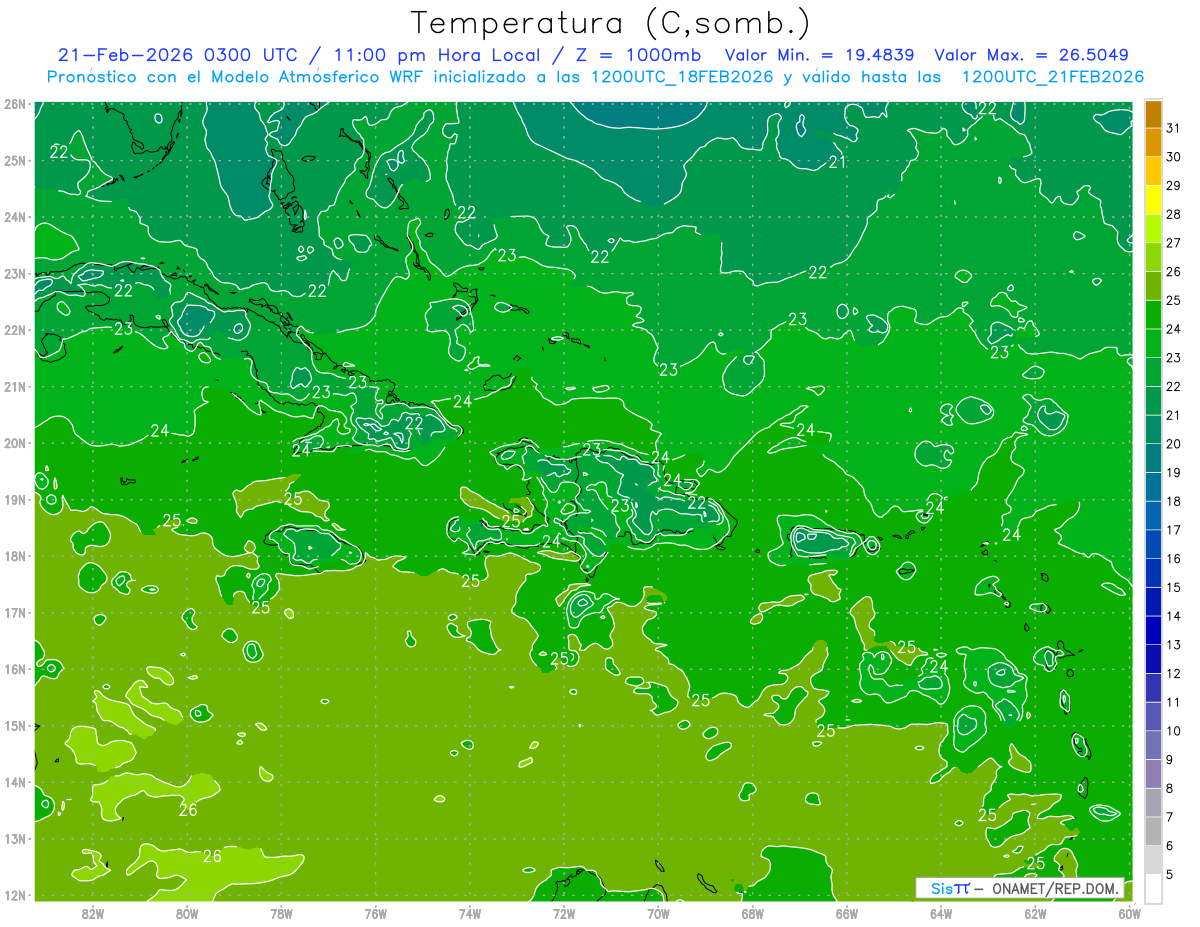
Task: Pick the gray legend swatch between 6 and 7
Action: [1153, 832]
